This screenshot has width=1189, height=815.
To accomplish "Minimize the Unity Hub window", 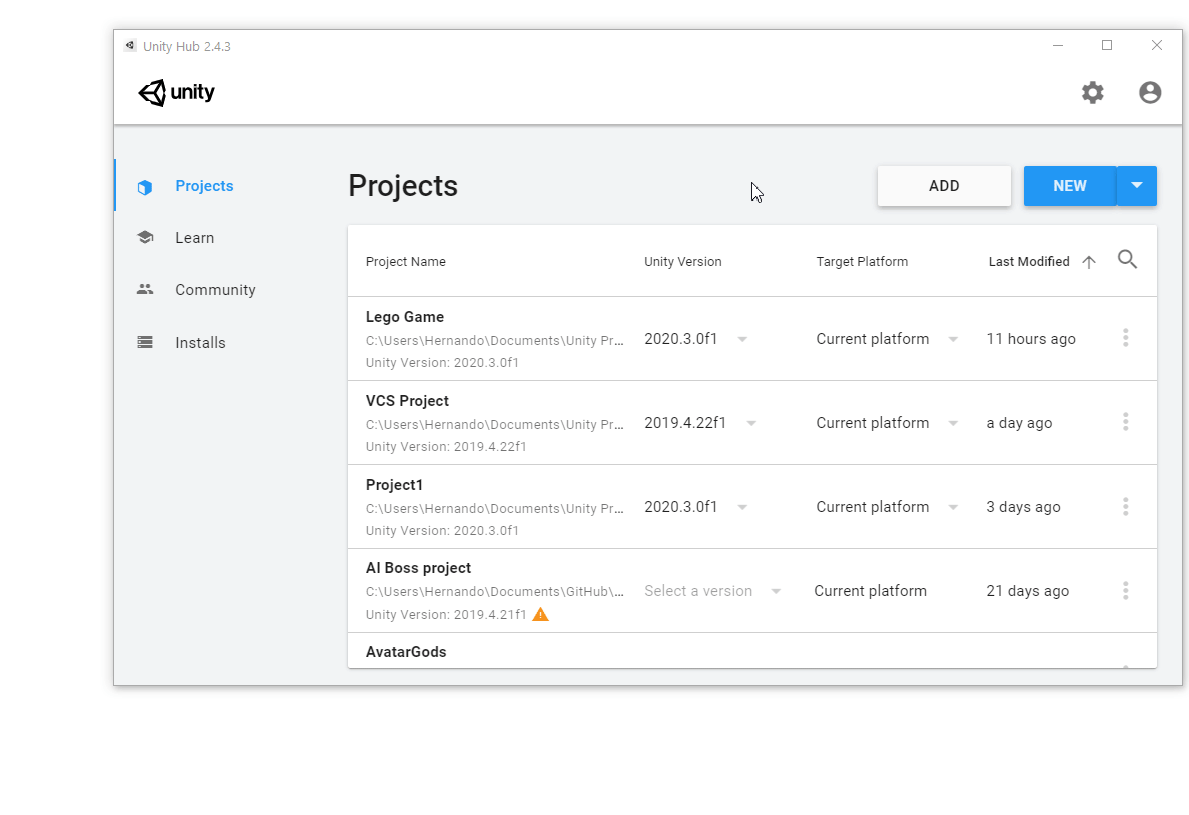I will click(1058, 45).
